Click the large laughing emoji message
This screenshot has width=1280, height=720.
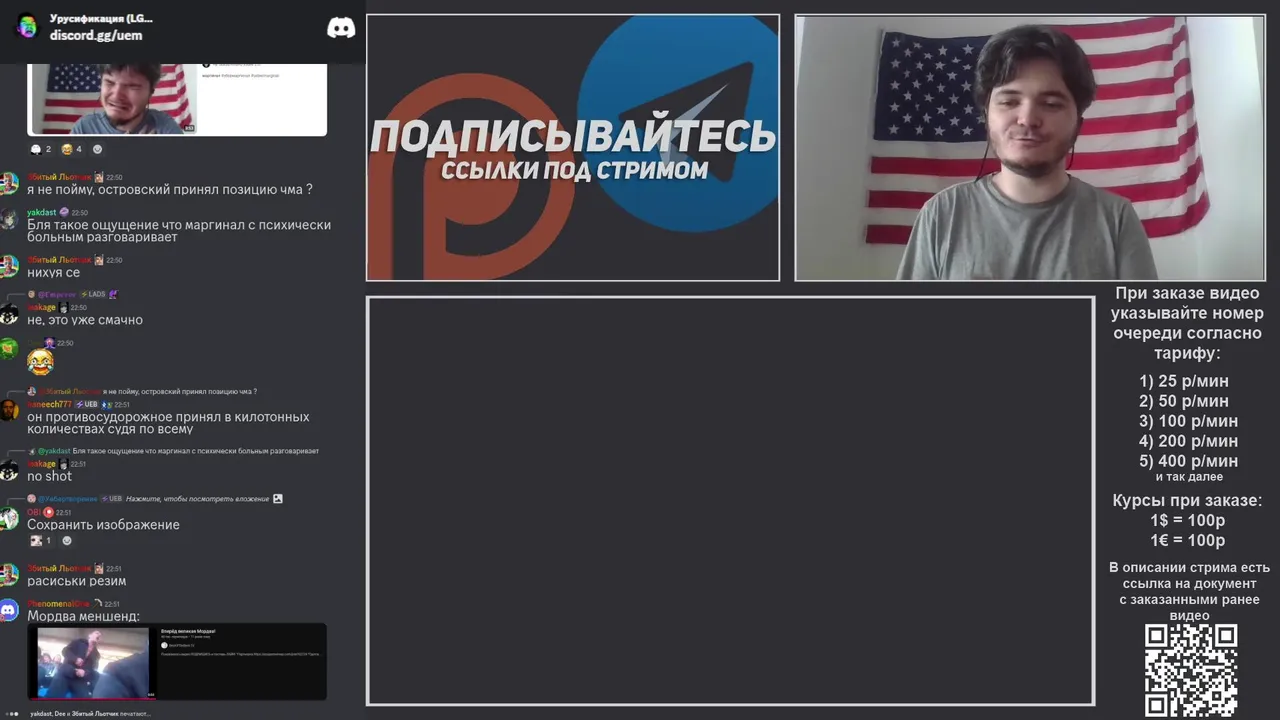[40, 362]
